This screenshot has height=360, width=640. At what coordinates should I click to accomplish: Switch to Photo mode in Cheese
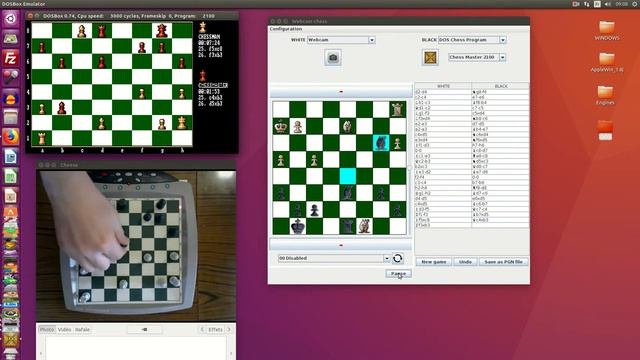click(47, 329)
